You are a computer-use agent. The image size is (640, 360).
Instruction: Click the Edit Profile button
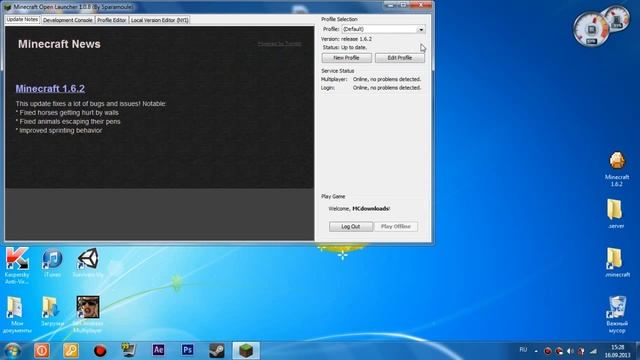pos(400,58)
